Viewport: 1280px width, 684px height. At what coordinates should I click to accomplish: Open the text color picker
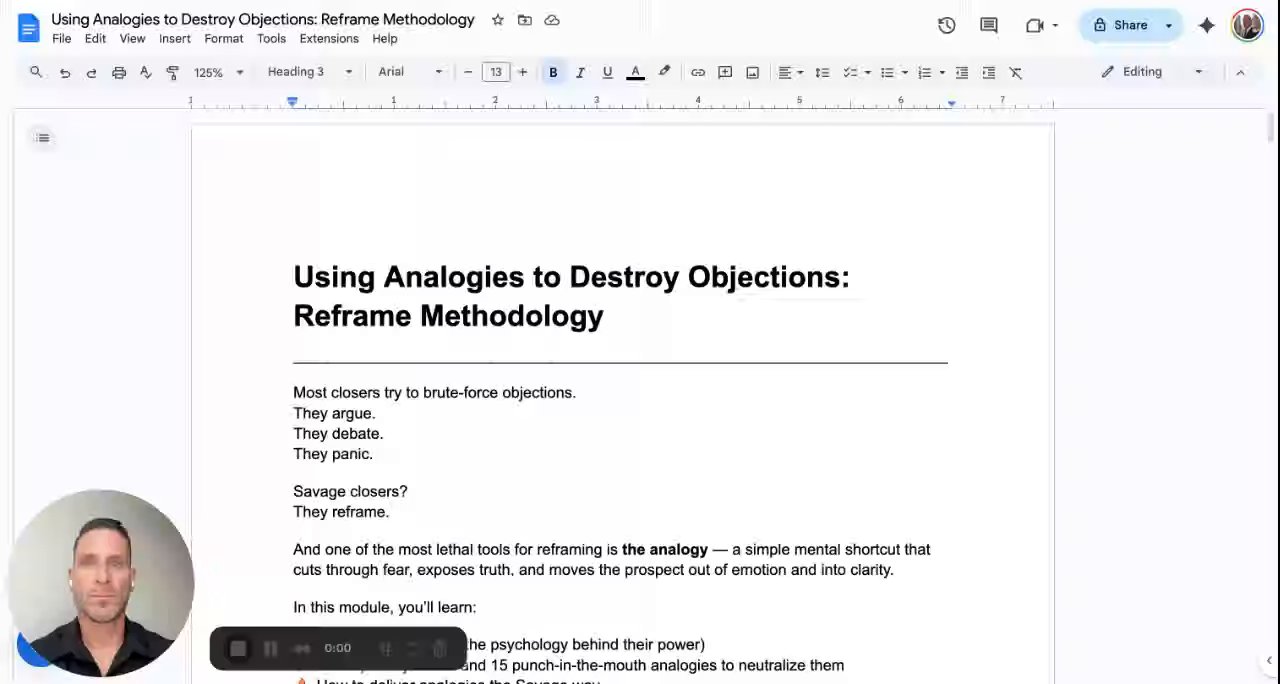click(635, 72)
